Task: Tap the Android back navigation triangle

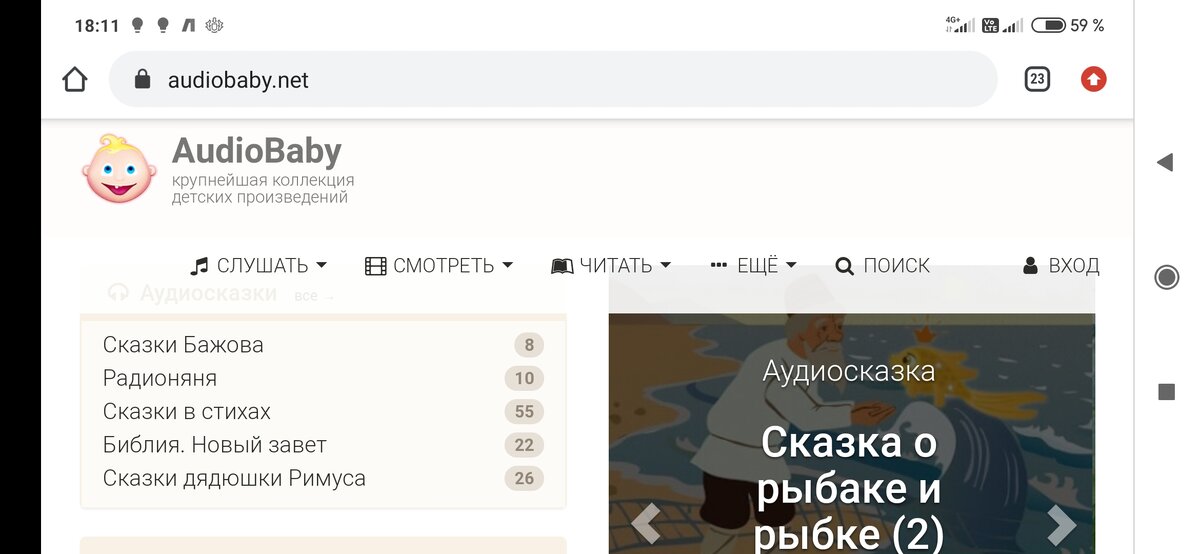Action: point(1165,162)
